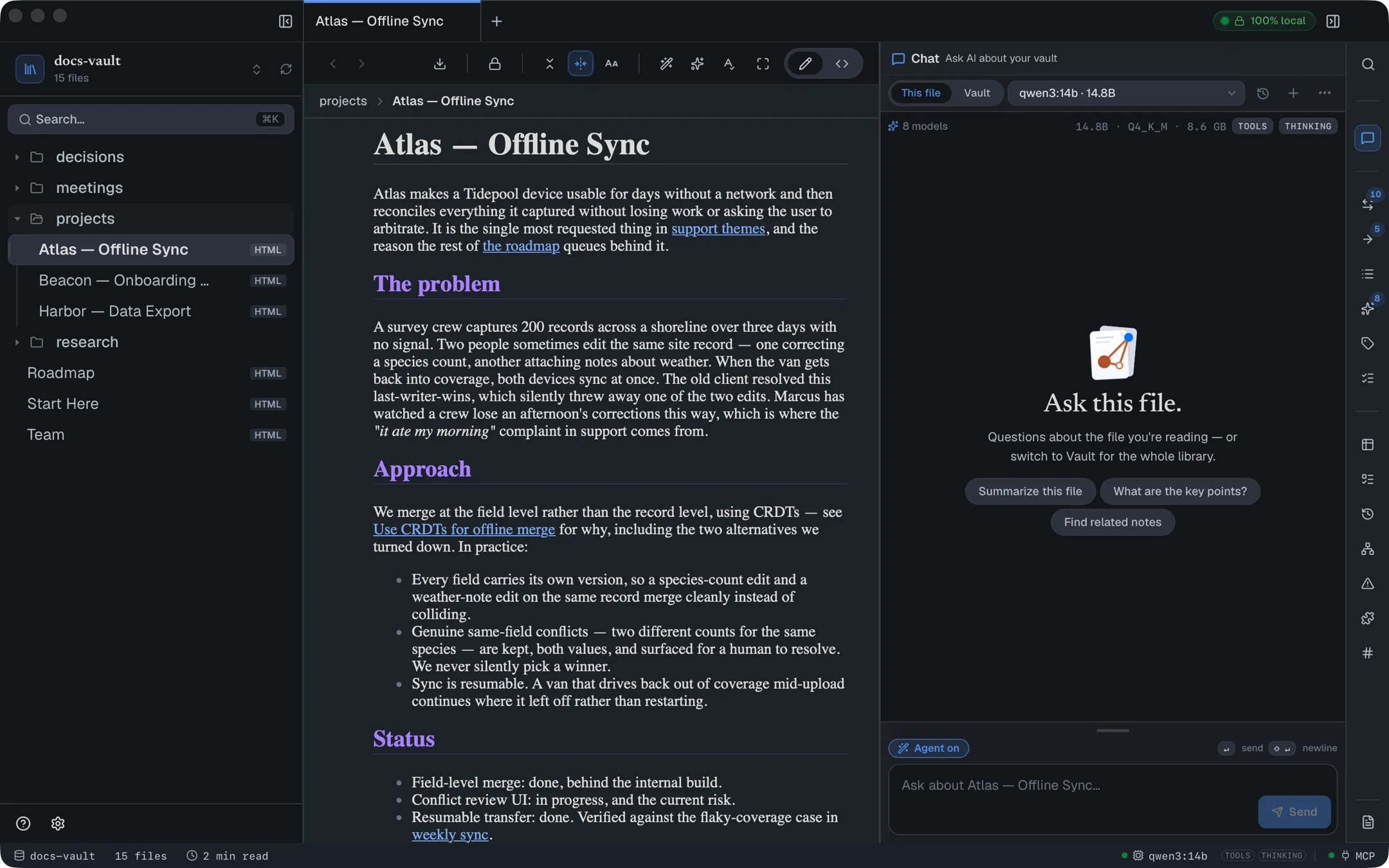This screenshot has height=868, width=1389.
Task: Open chat history clock icon
Action: click(x=1263, y=93)
